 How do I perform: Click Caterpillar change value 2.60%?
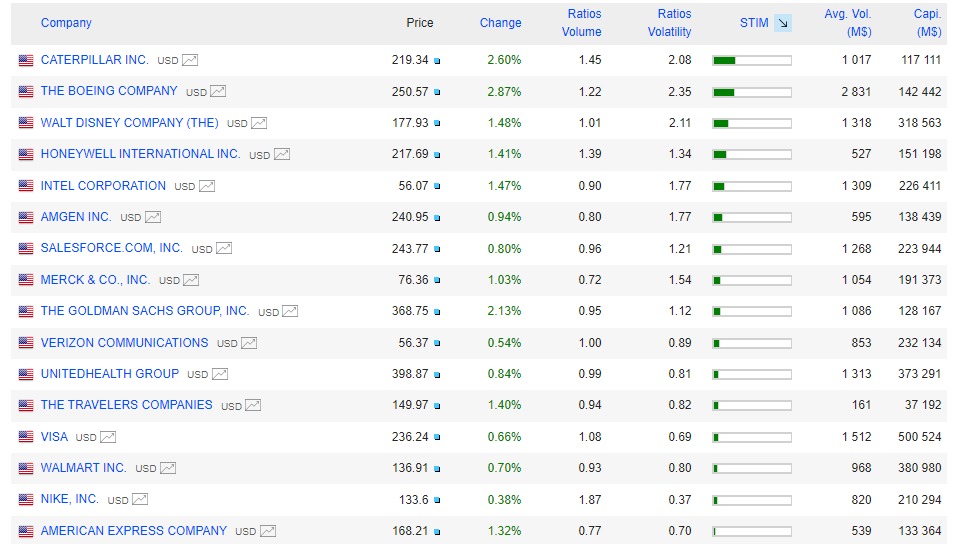(x=504, y=60)
